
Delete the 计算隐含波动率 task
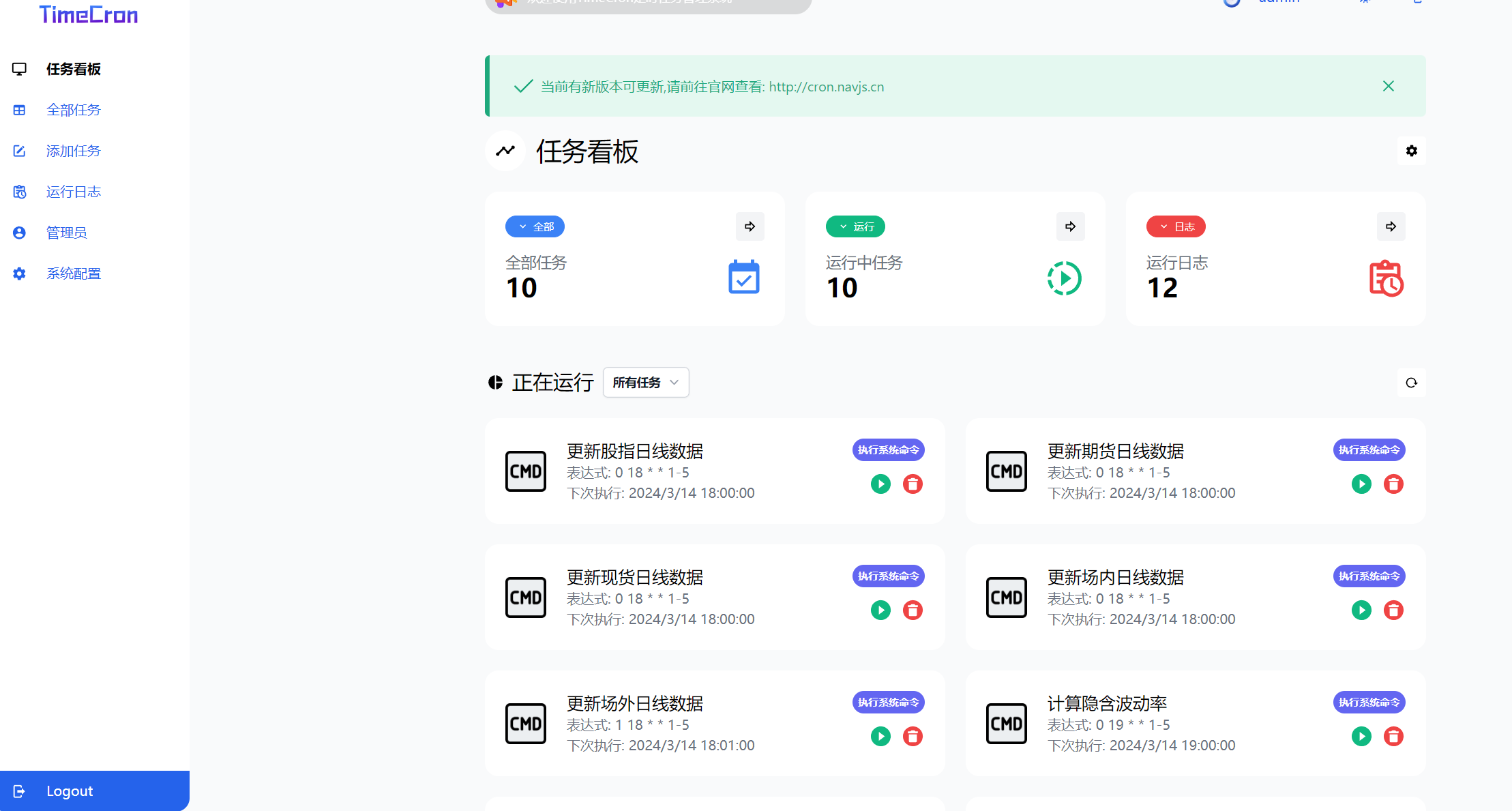(1393, 736)
